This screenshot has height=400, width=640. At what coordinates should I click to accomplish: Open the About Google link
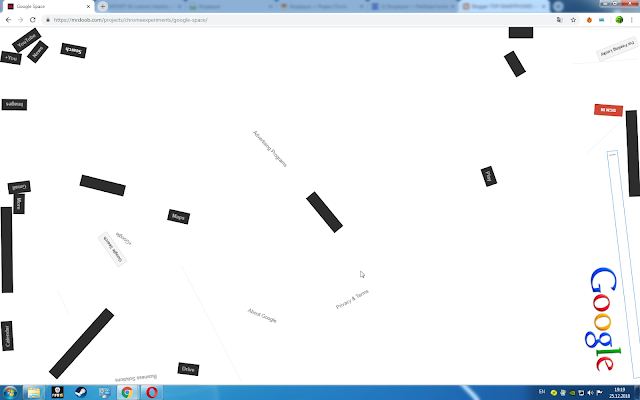[x=262, y=316]
